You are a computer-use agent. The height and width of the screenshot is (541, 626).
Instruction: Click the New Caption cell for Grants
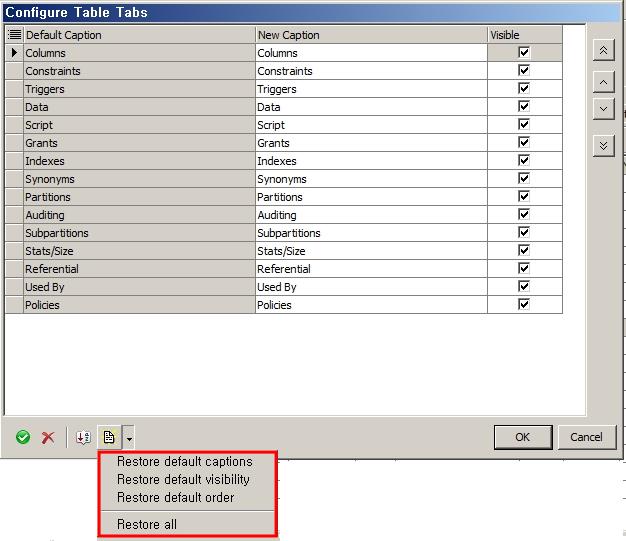coord(370,143)
